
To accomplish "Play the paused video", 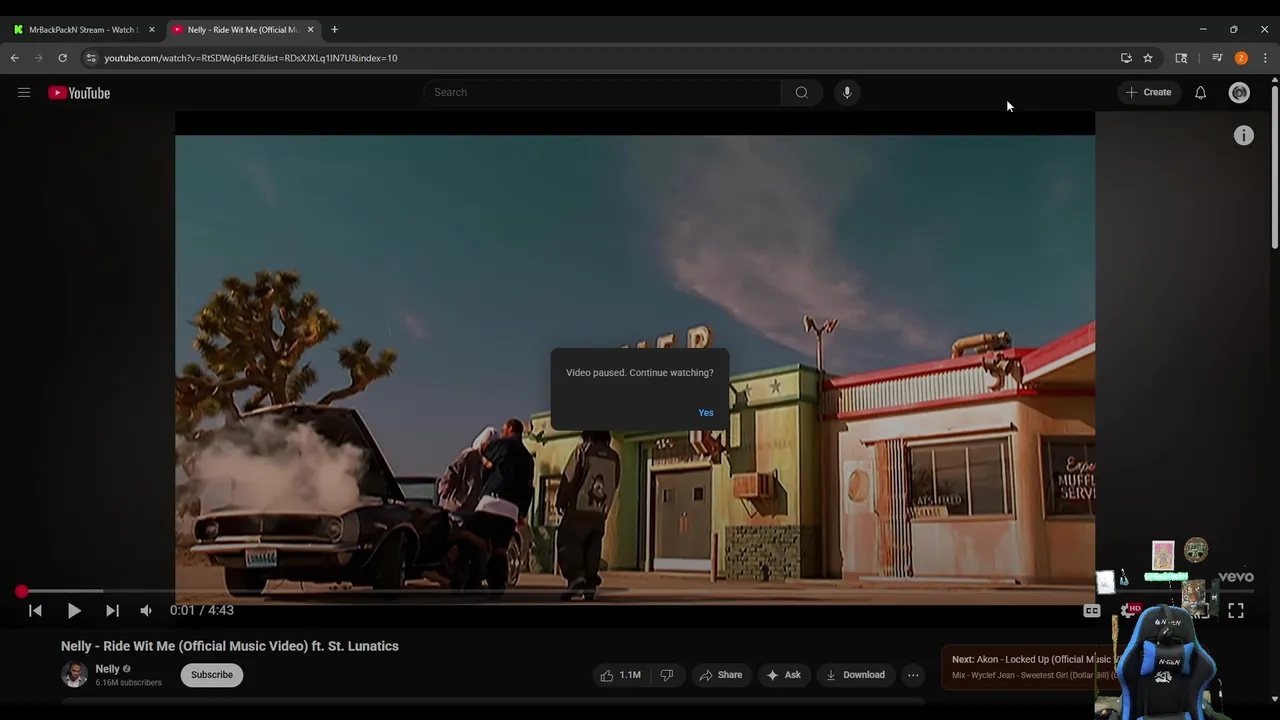I will [73, 610].
